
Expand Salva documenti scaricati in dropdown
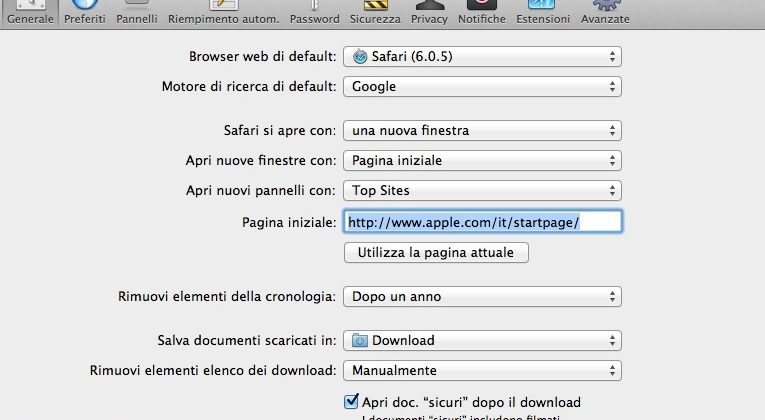pyautogui.click(x=482, y=340)
